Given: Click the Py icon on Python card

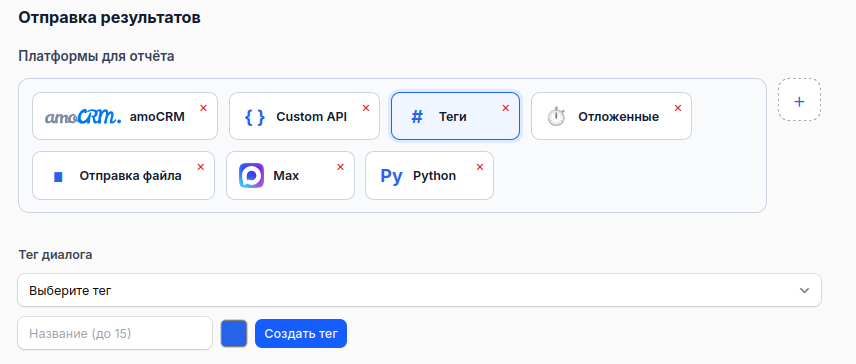Looking at the screenshot, I should [391, 176].
